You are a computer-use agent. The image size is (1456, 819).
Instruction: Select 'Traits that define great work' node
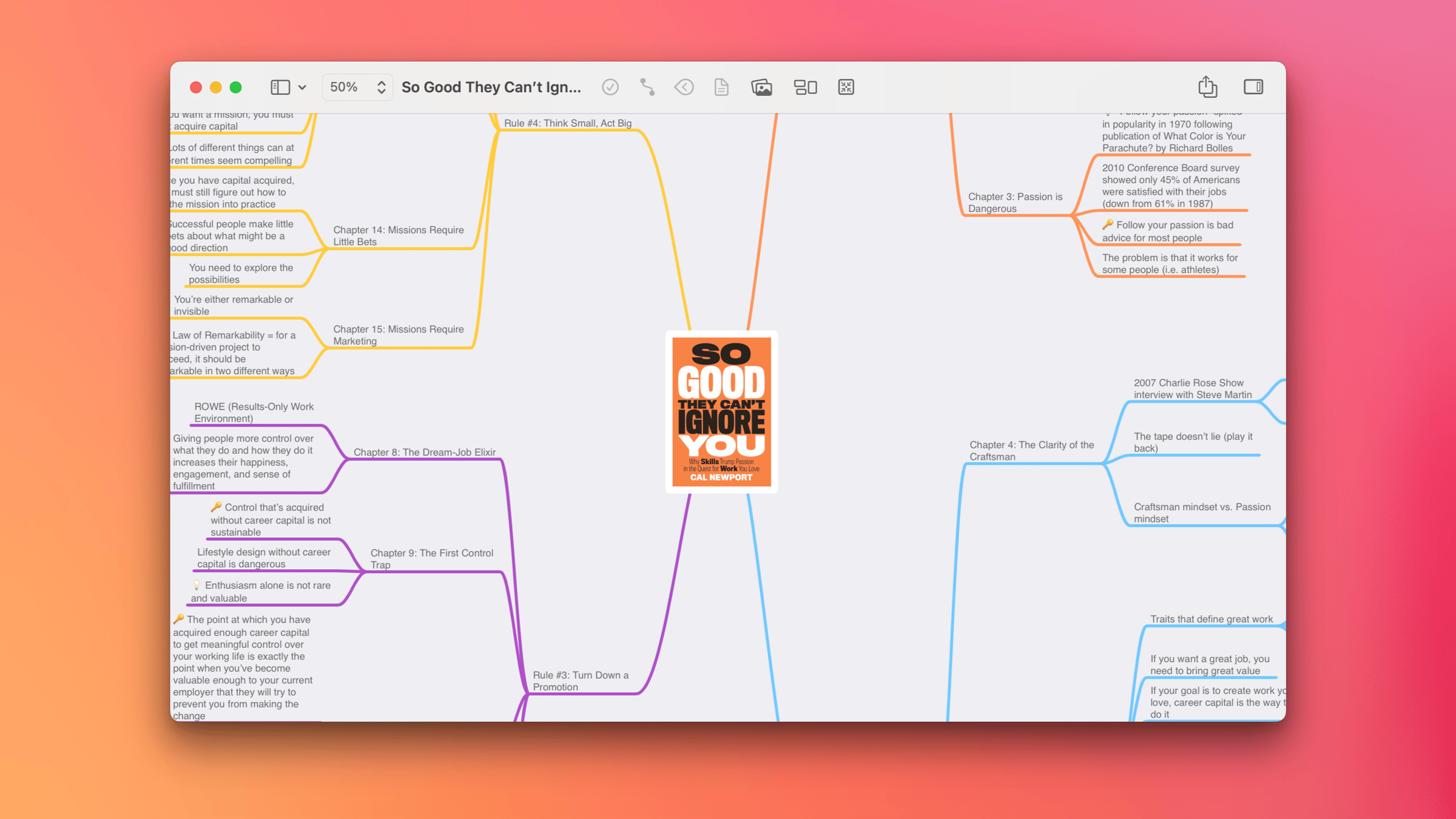[x=1212, y=619]
